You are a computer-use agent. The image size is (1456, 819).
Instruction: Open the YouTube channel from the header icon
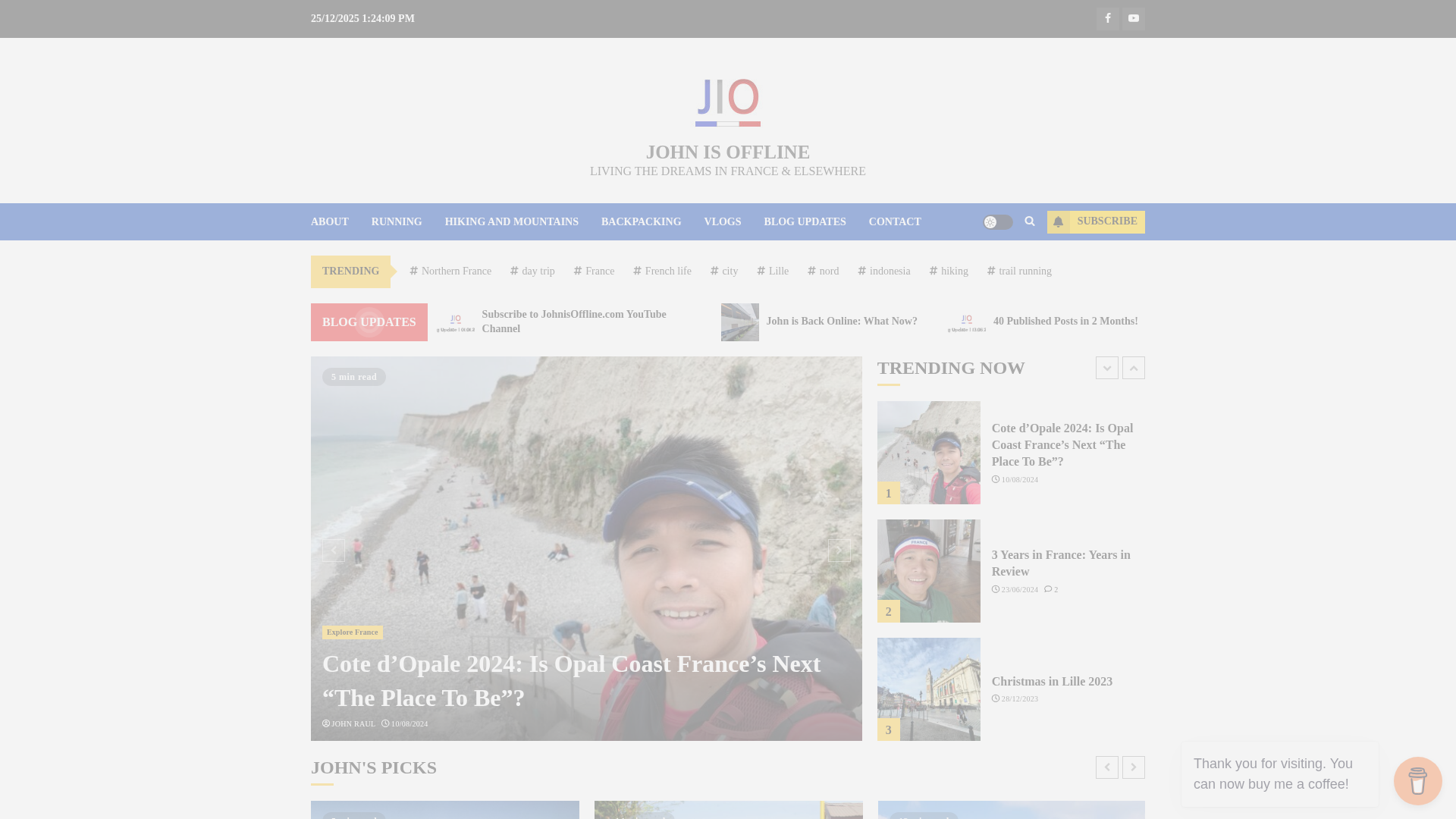(1133, 18)
